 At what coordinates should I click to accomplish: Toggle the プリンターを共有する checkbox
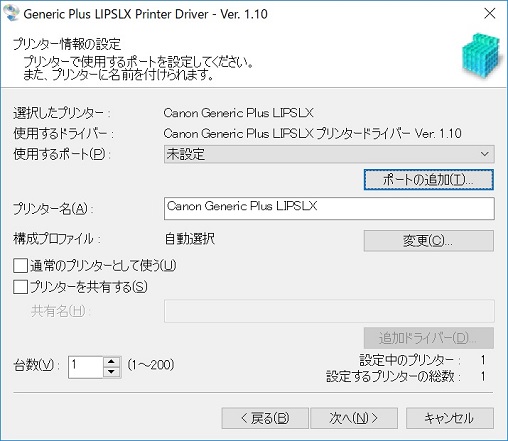20,287
